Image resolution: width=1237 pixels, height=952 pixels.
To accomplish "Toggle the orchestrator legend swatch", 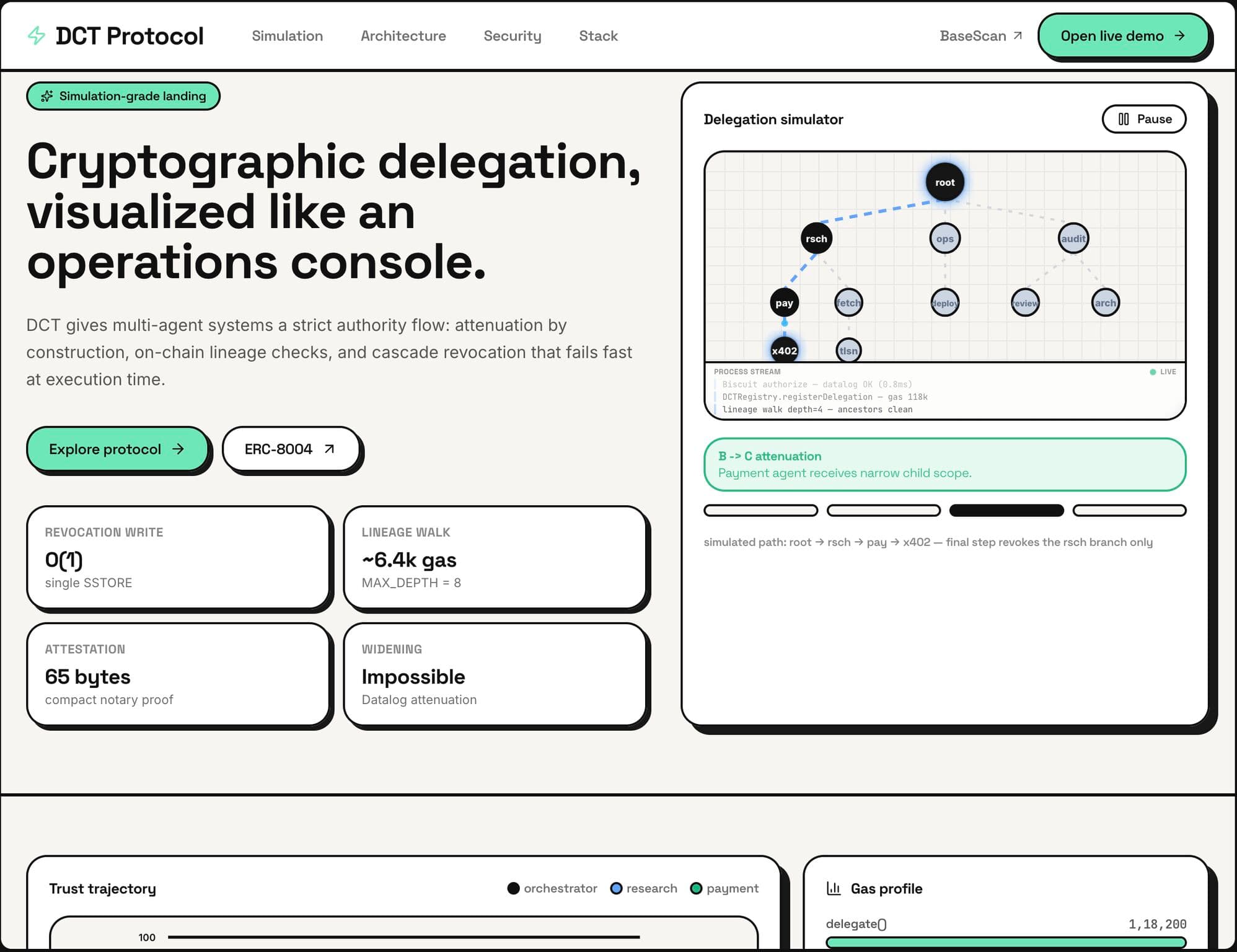I will click(x=513, y=888).
